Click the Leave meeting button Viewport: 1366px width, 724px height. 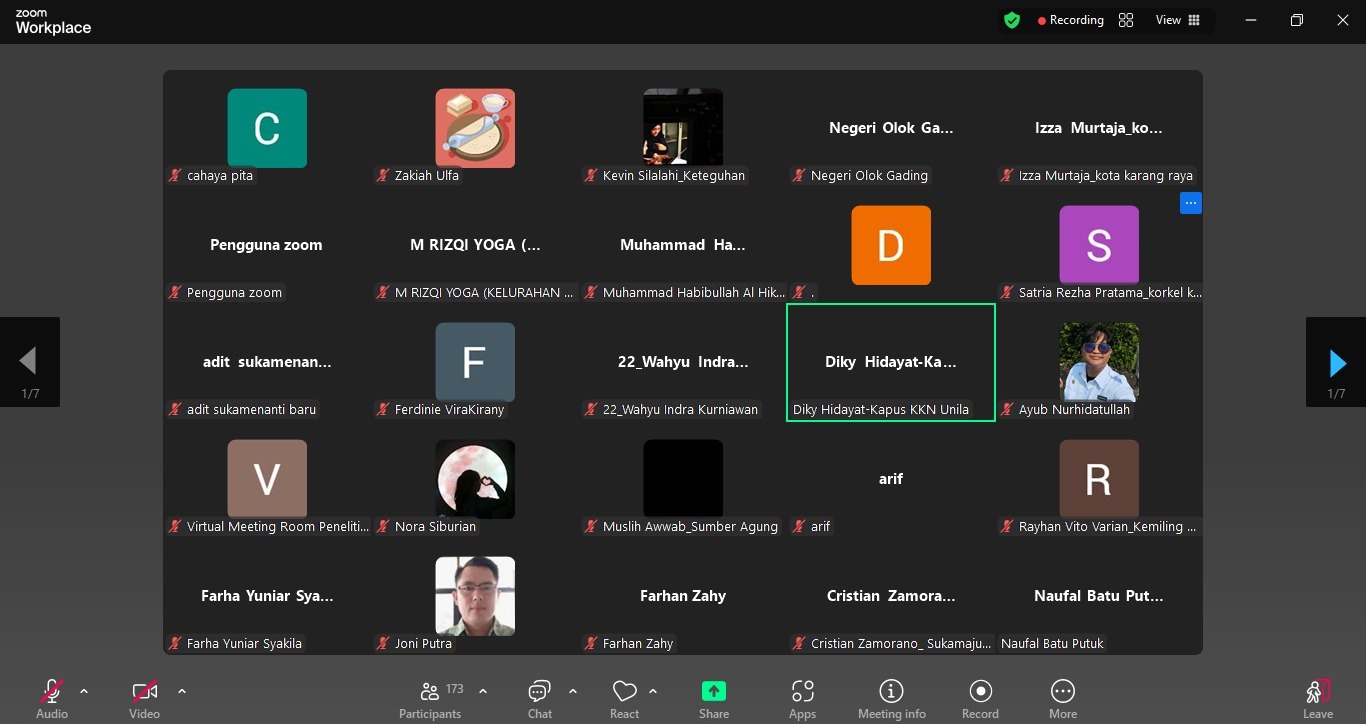coord(1317,697)
